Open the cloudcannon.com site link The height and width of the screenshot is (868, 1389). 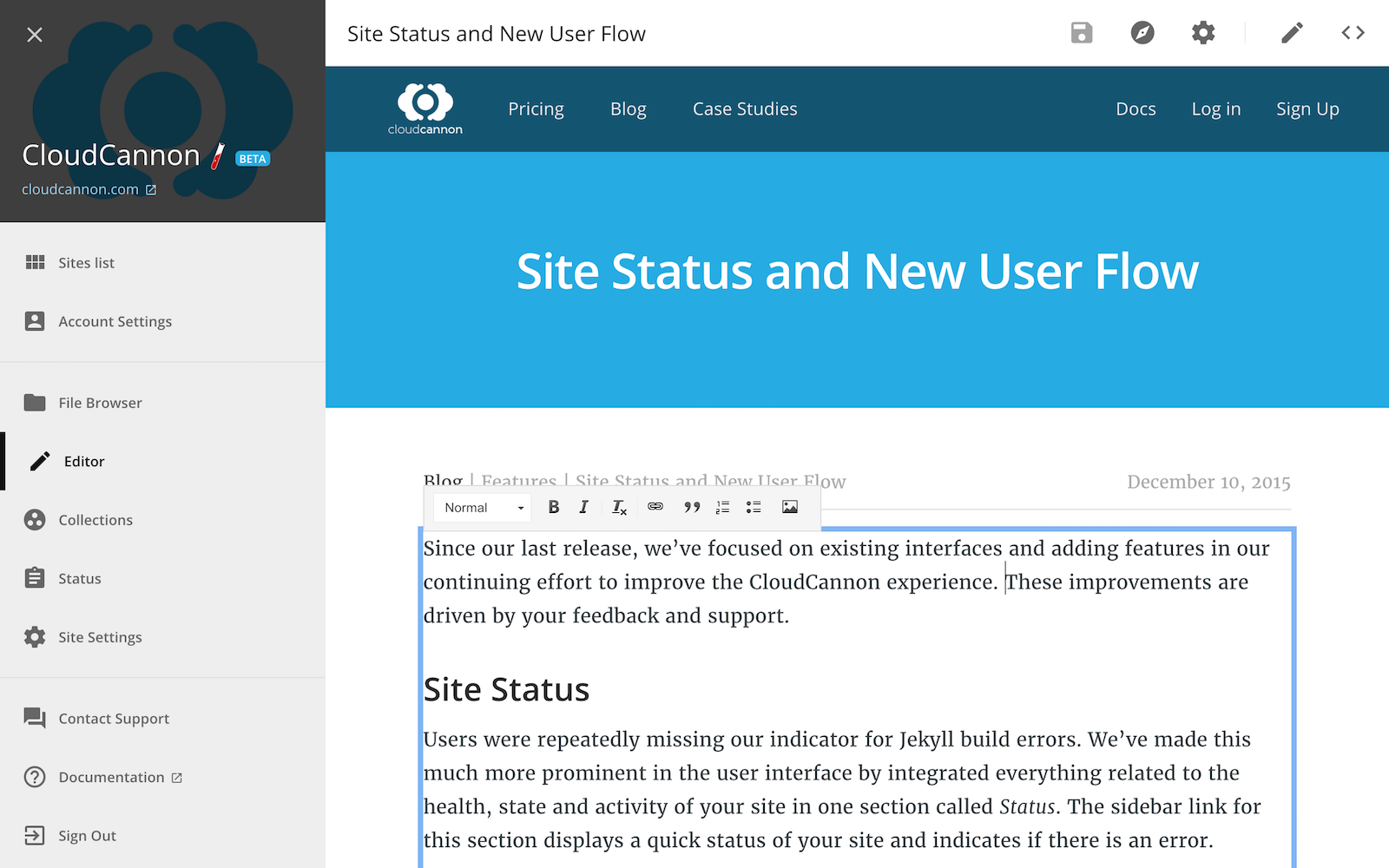89,189
